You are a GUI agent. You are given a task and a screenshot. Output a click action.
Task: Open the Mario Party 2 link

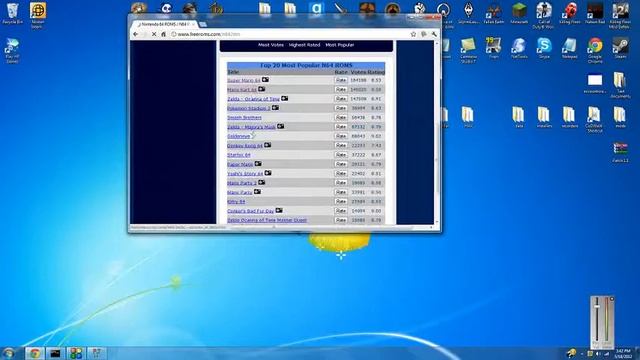(x=242, y=183)
